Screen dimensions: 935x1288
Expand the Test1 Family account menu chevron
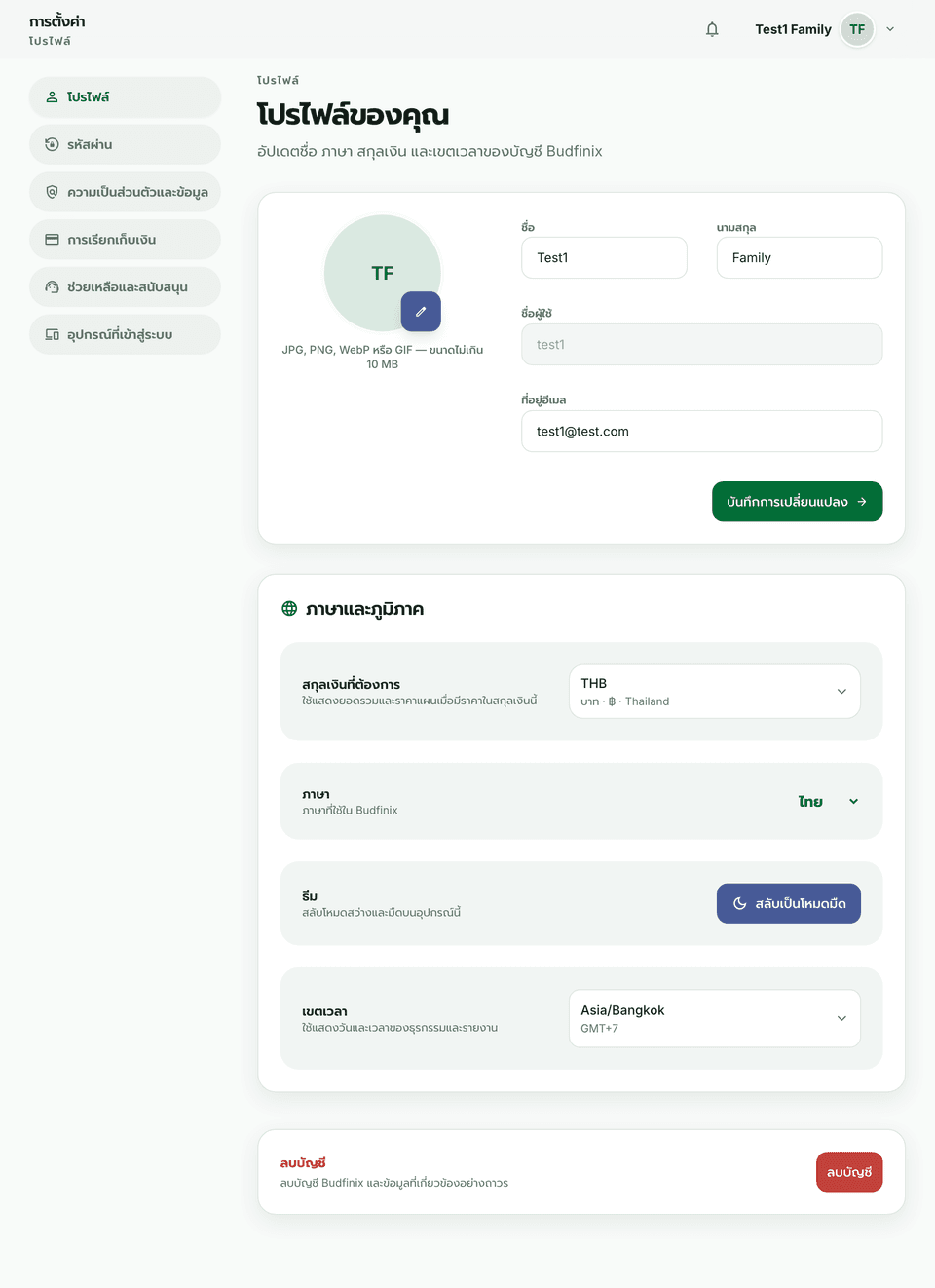[x=890, y=29]
